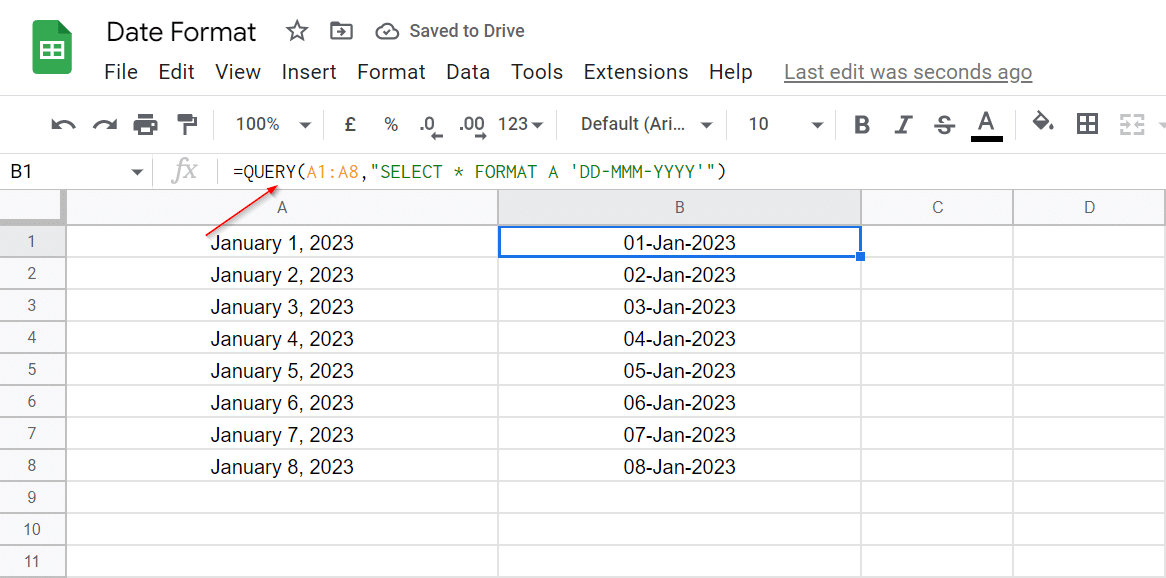Click the undo arrow icon
The height and width of the screenshot is (578, 1166).
click(x=63, y=125)
